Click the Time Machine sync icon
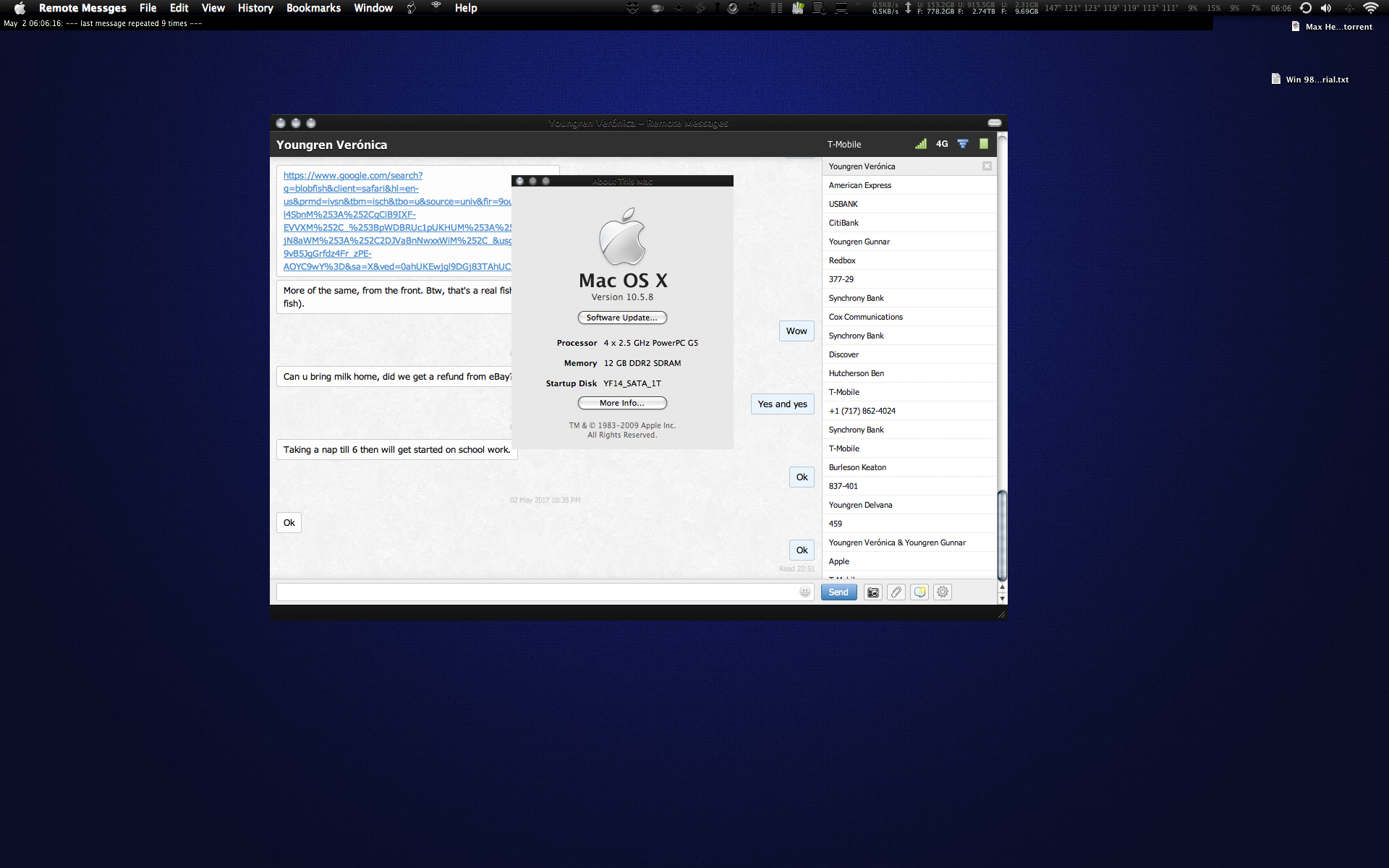The height and width of the screenshot is (868, 1389). click(1306, 8)
